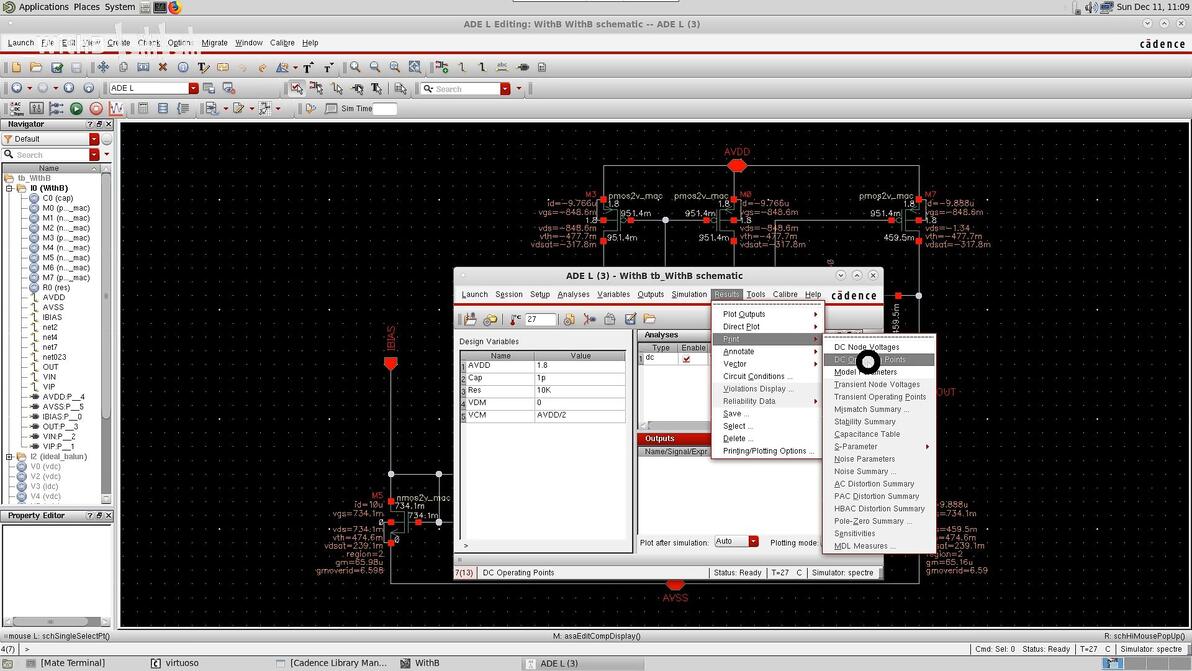
Task: Open the Plot after simulation Auto dropdown
Action: point(753,542)
